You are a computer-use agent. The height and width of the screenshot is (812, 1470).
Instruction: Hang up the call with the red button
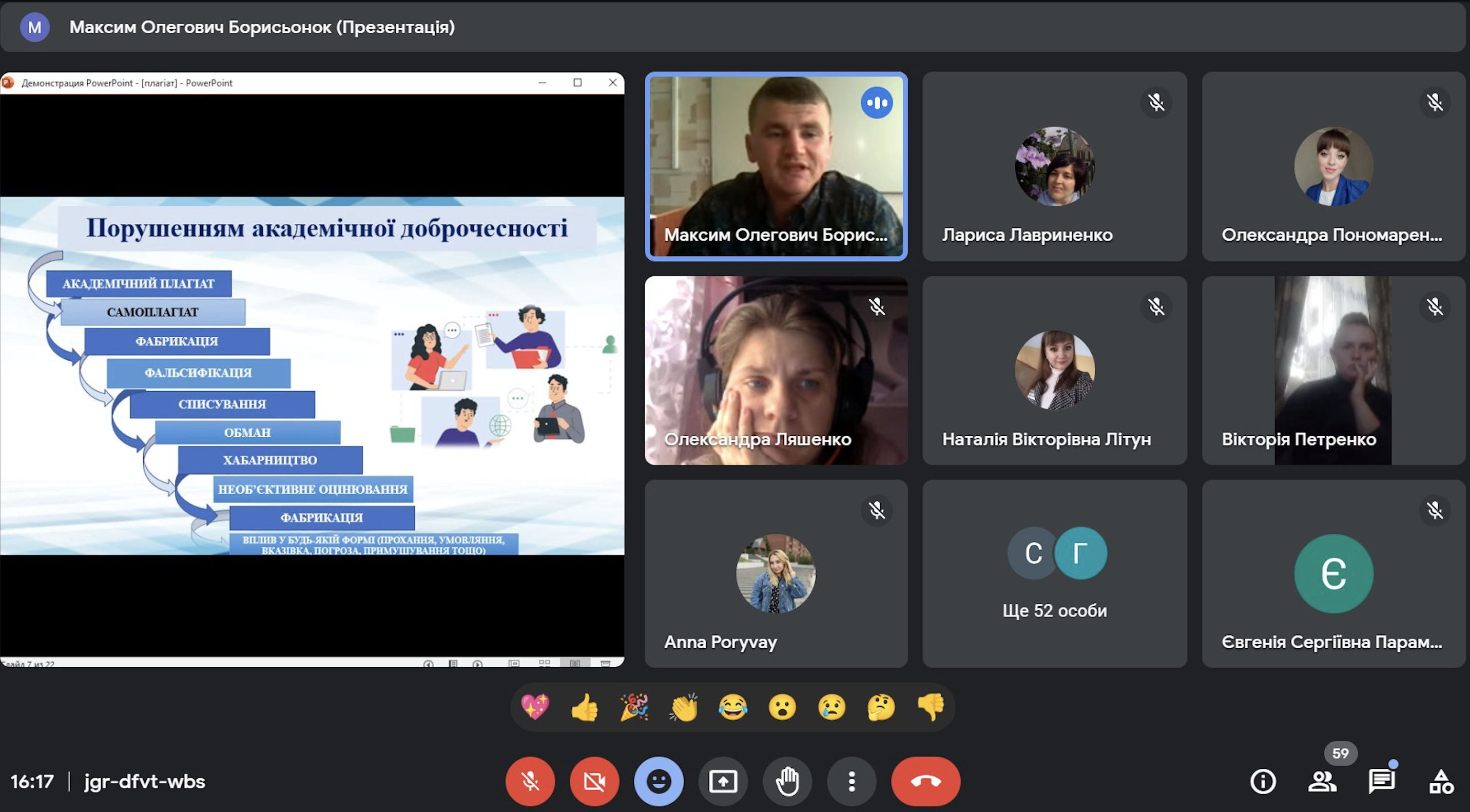925,781
